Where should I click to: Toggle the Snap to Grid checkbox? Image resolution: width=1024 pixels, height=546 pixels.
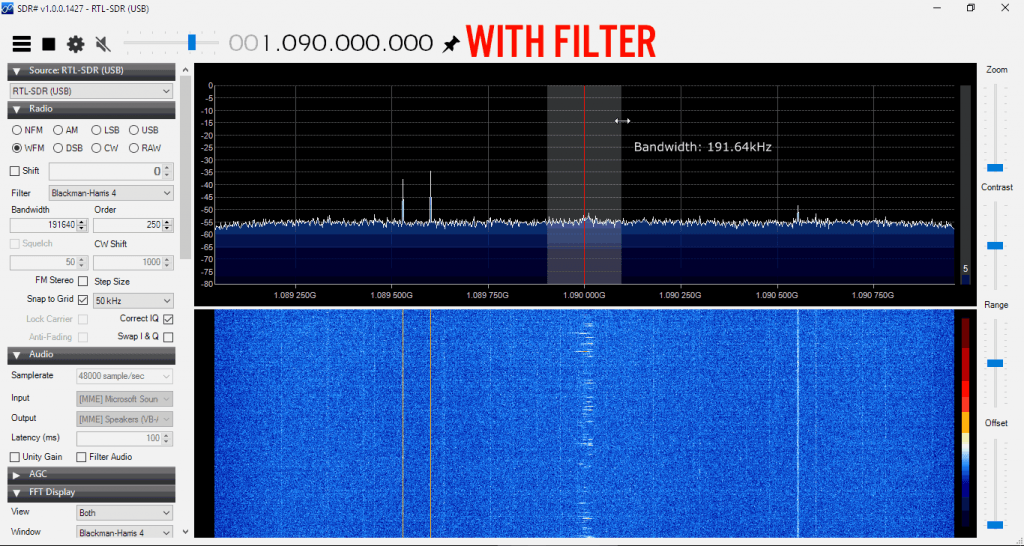[x=83, y=300]
